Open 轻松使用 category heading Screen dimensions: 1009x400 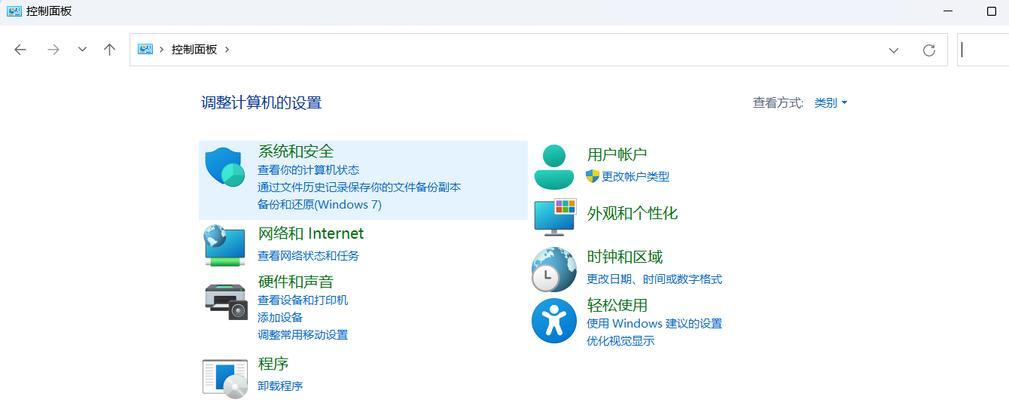tap(617, 305)
